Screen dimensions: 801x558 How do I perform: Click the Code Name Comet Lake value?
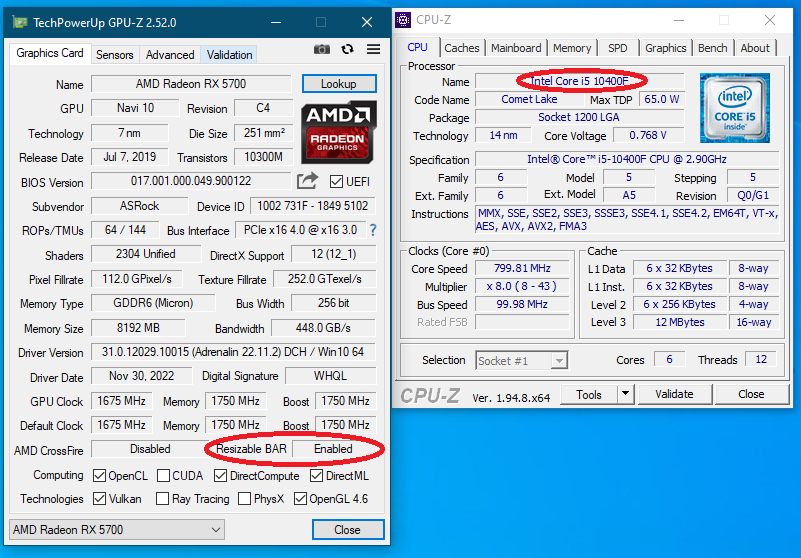(529, 99)
